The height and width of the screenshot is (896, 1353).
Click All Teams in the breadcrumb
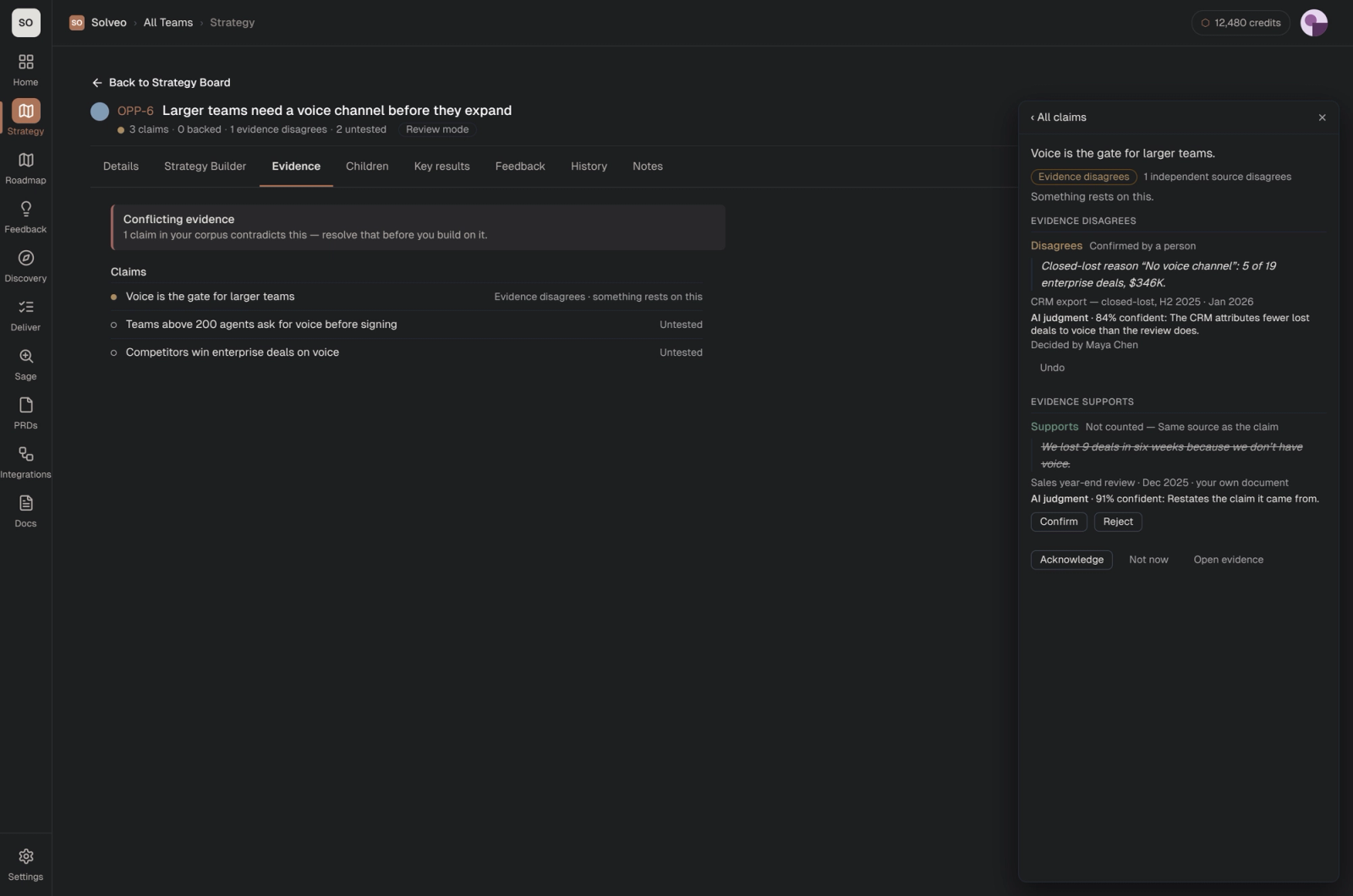click(x=168, y=23)
